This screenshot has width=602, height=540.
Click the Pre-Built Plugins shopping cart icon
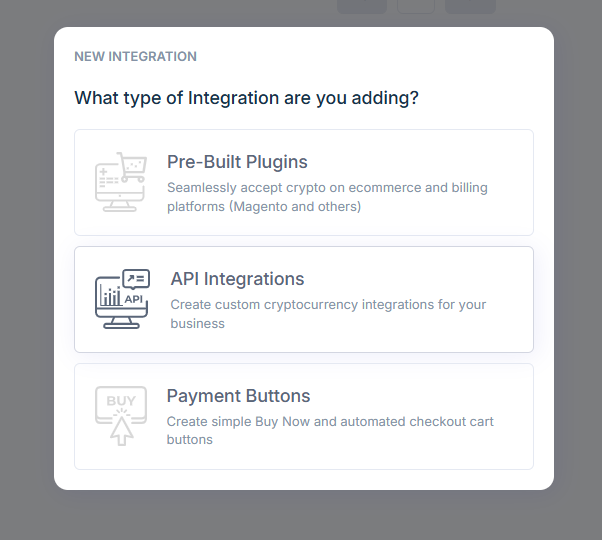(x=121, y=182)
